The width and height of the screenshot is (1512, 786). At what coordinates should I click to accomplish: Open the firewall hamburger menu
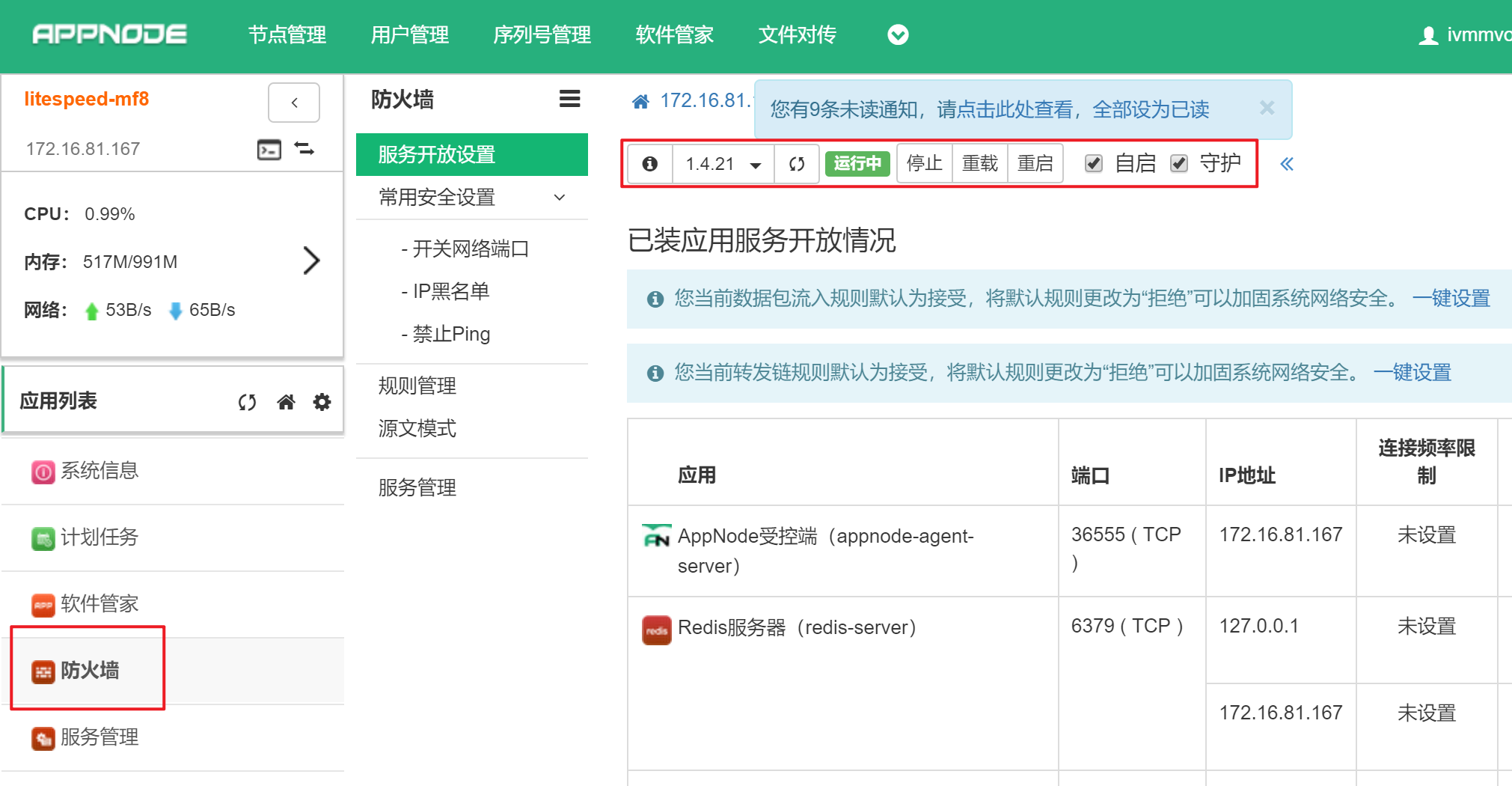point(569,99)
